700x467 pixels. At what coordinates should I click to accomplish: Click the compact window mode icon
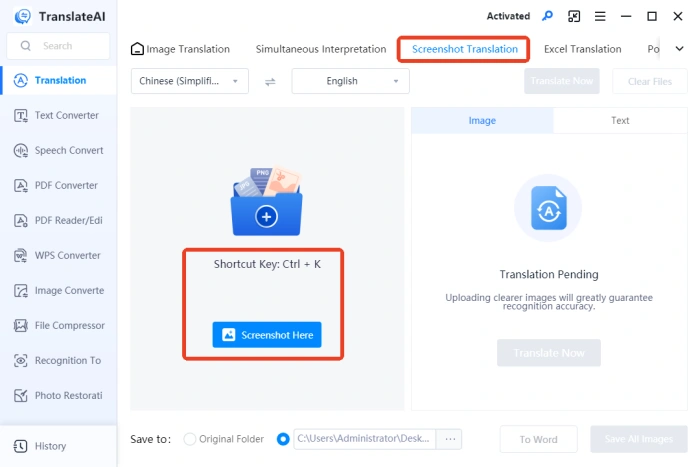tap(574, 17)
